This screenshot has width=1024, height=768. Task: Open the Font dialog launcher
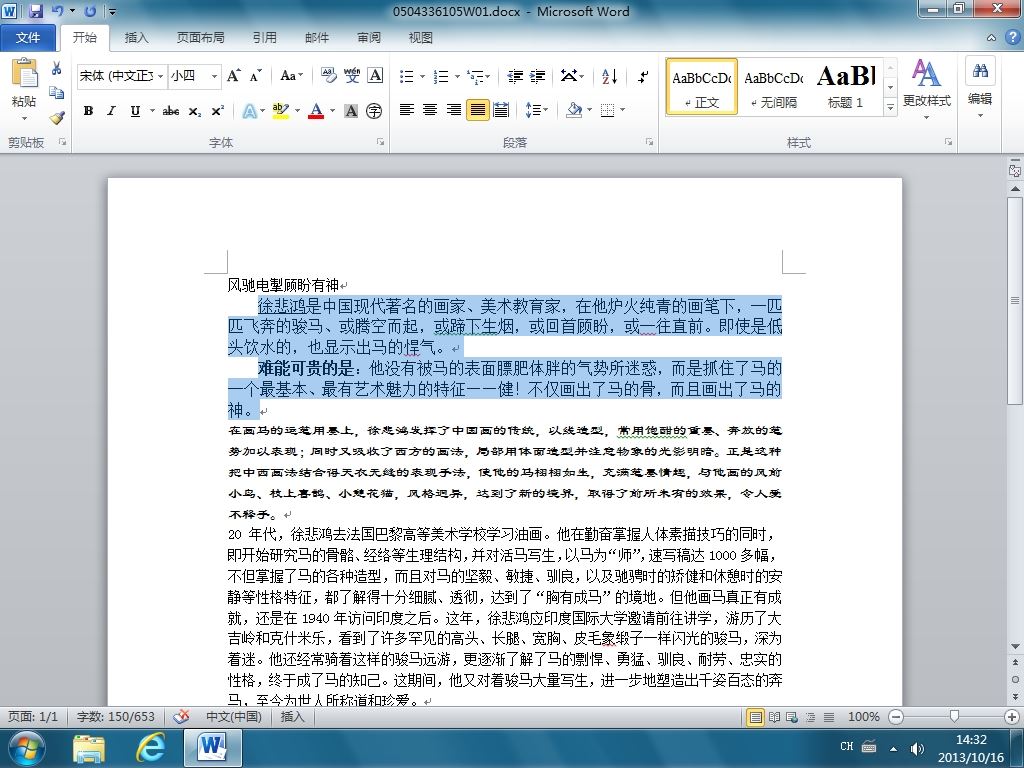click(x=380, y=142)
